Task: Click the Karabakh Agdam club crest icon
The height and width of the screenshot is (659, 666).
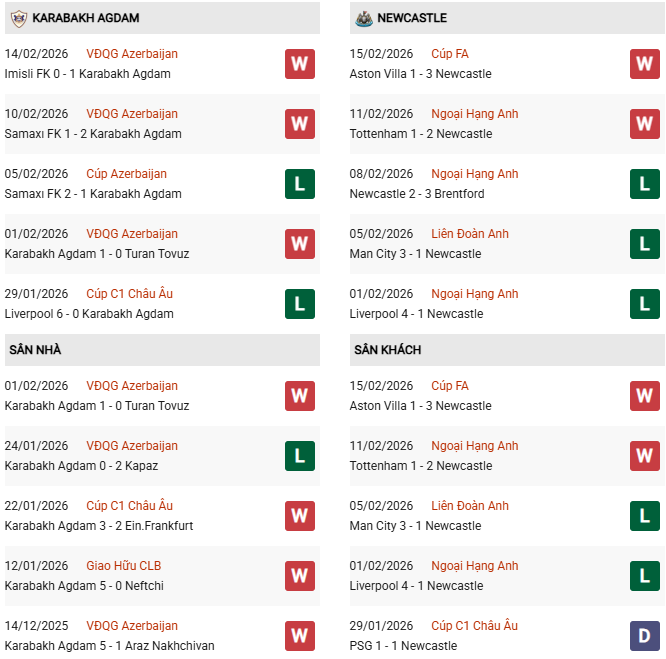Action: click(x=17, y=18)
